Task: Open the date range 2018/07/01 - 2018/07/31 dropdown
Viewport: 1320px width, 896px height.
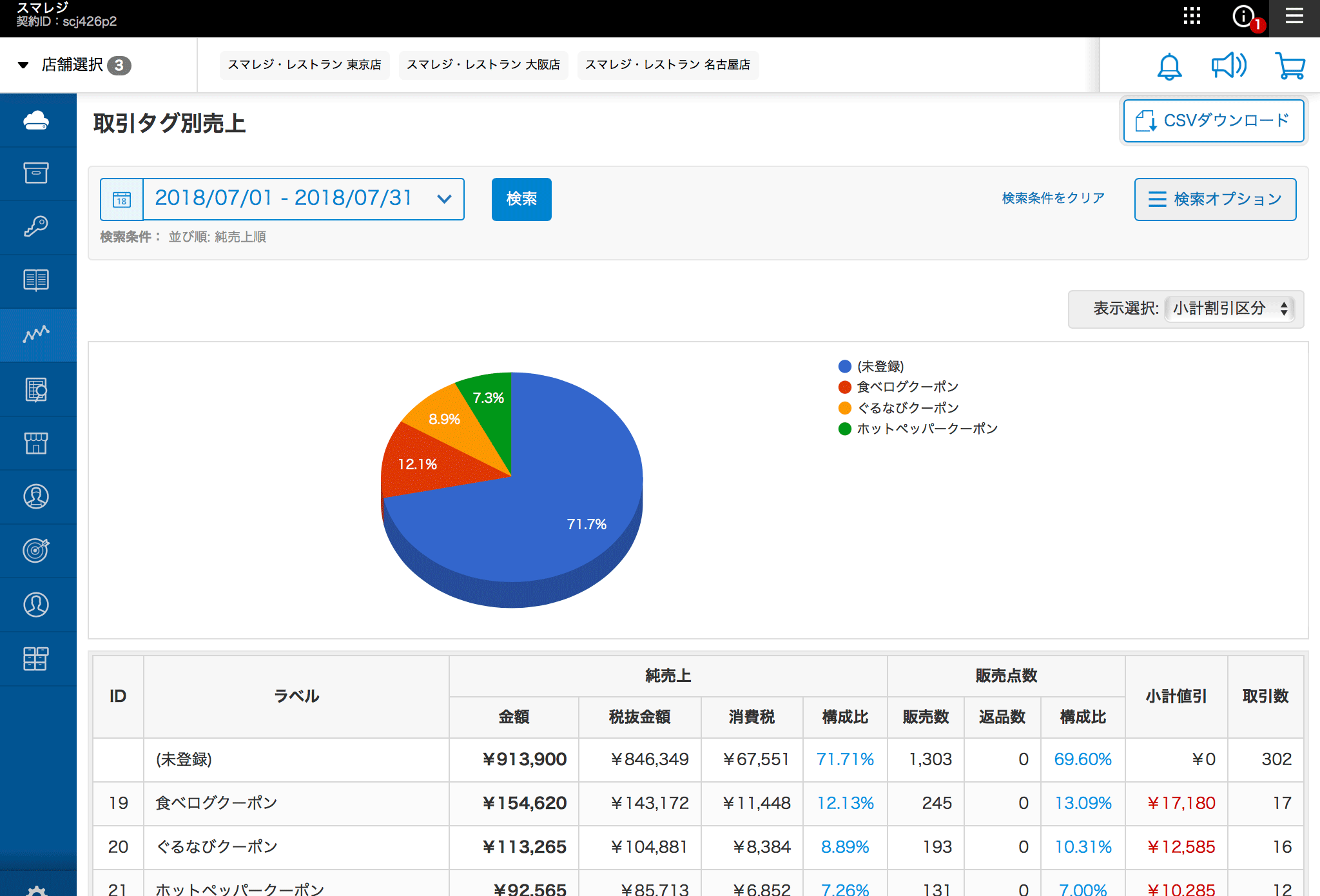Action: click(x=303, y=199)
